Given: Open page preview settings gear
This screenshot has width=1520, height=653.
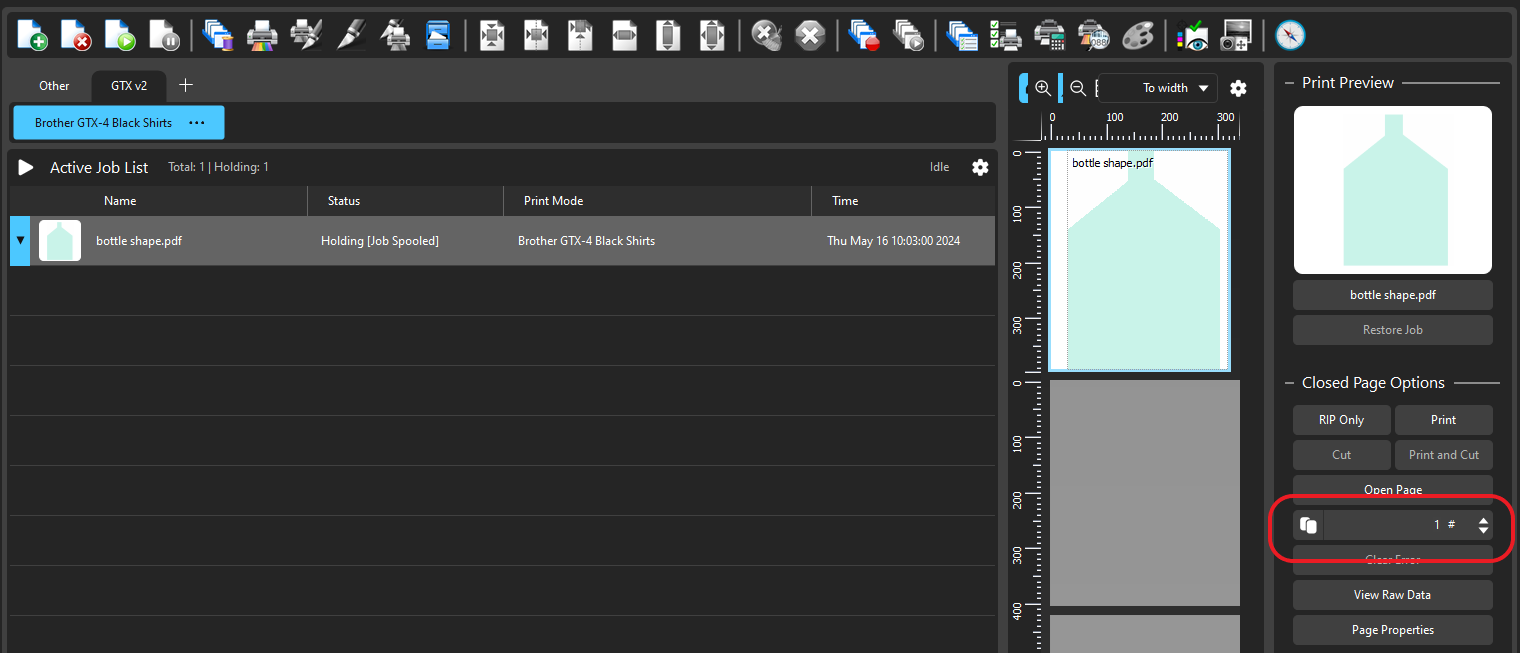Looking at the screenshot, I should pos(1238,88).
